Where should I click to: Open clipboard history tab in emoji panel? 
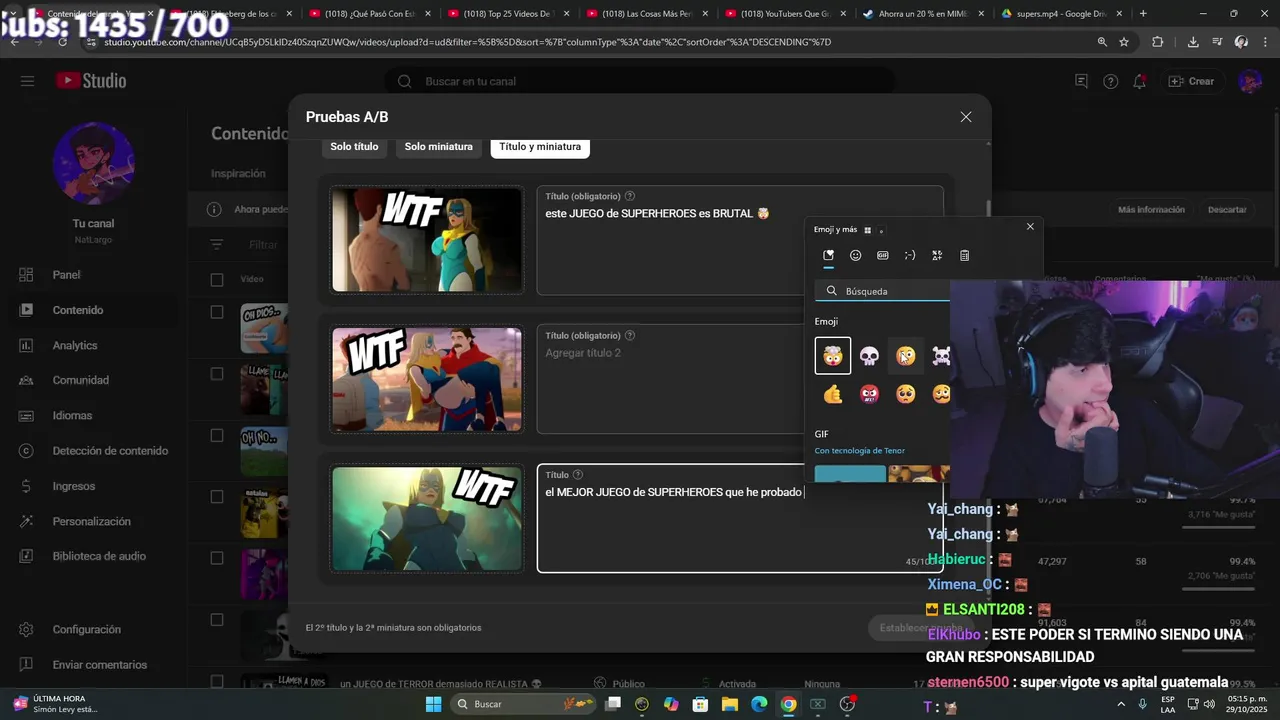coord(964,255)
